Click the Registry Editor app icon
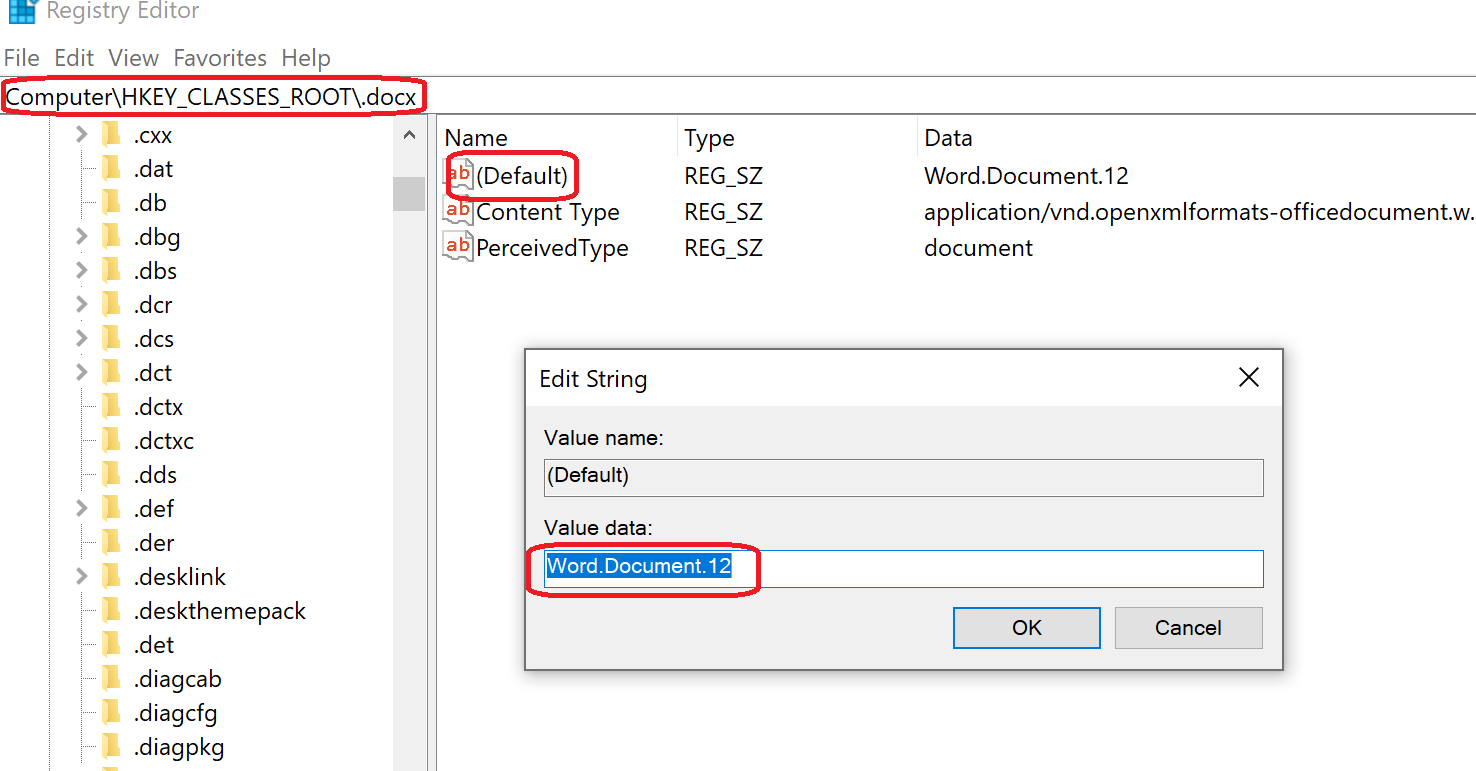The height and width of the screenshot is (771, 1476). tap(21, 11)
